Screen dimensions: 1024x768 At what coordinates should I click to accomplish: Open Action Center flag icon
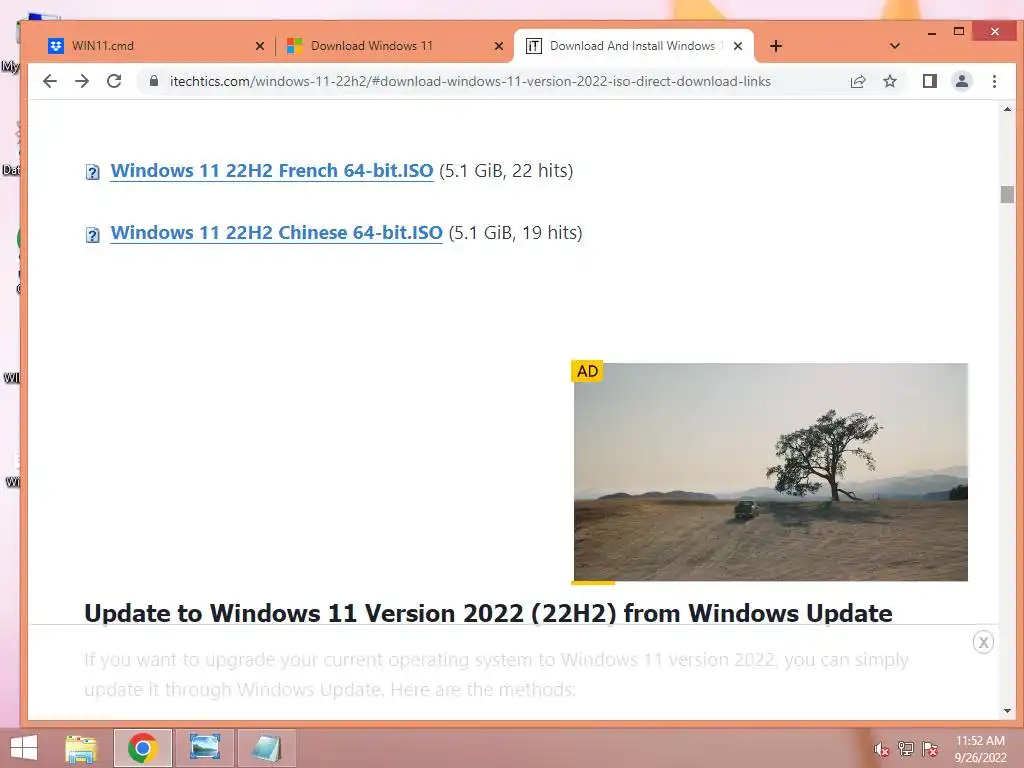pyautogui.click(x=929, y=749)
